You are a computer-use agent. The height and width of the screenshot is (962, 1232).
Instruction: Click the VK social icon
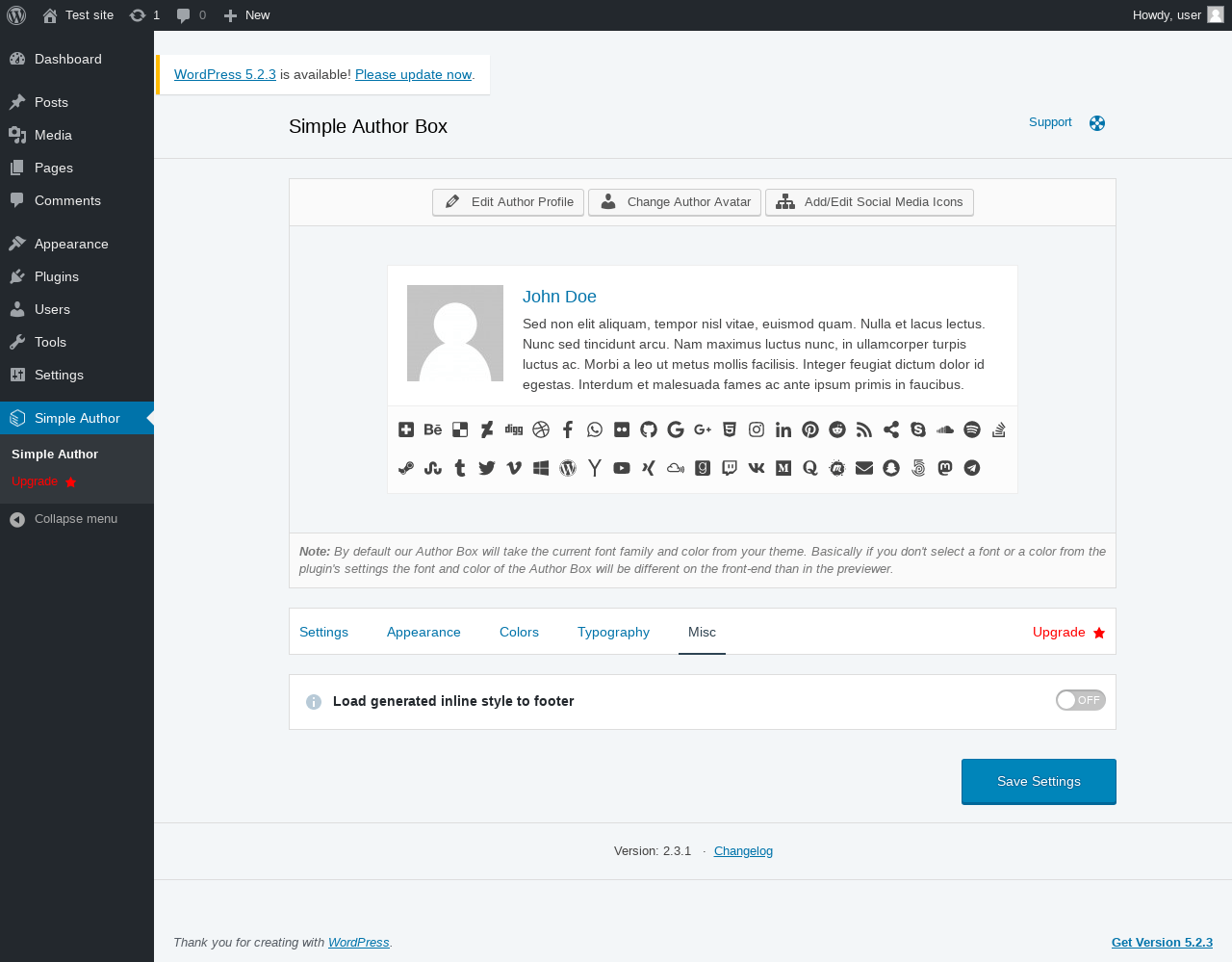click(757, 468)
